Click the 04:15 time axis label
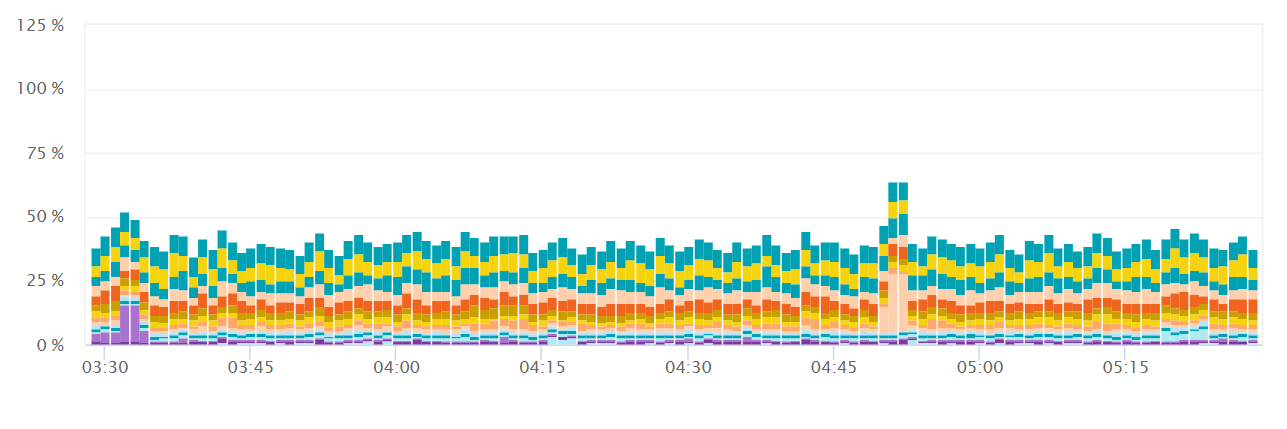 (542, 368)
